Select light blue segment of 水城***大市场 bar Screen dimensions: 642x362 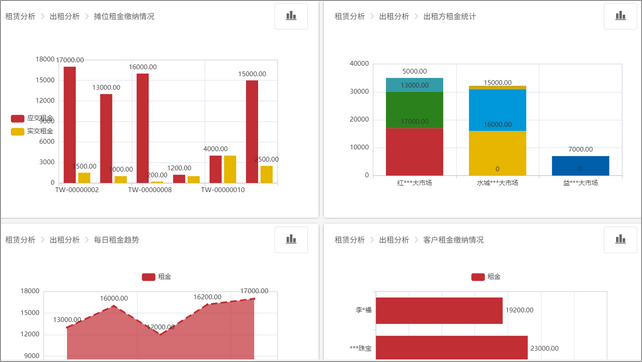tap(497, 110)
